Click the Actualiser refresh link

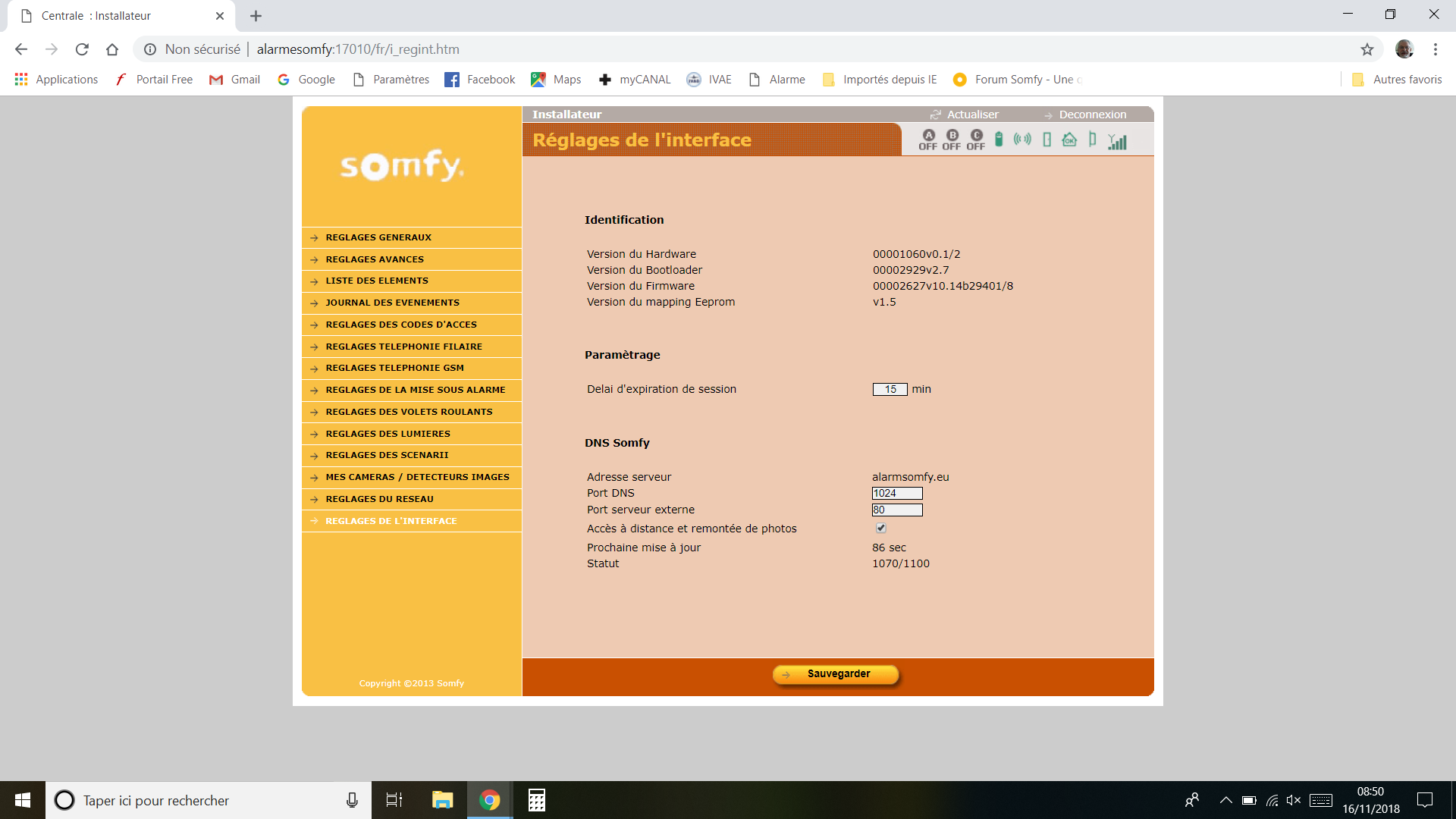coord(972,115)
